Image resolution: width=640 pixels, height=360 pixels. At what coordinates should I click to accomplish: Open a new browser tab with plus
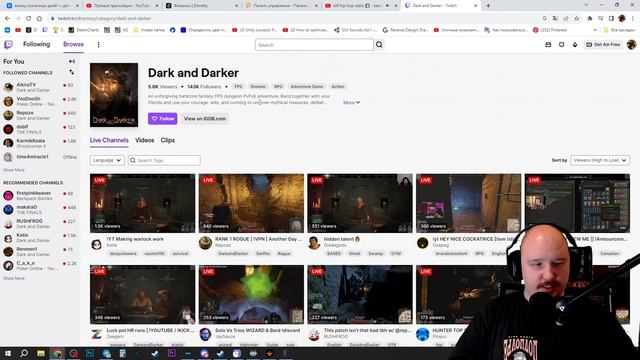point(488,6)
